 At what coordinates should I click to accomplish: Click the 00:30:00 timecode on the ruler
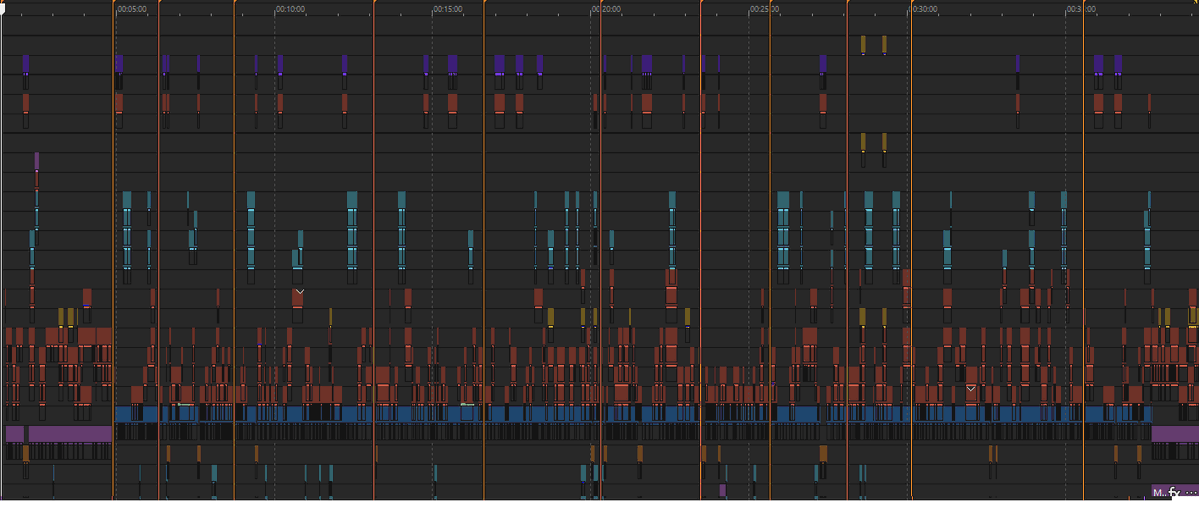[923, 9]
